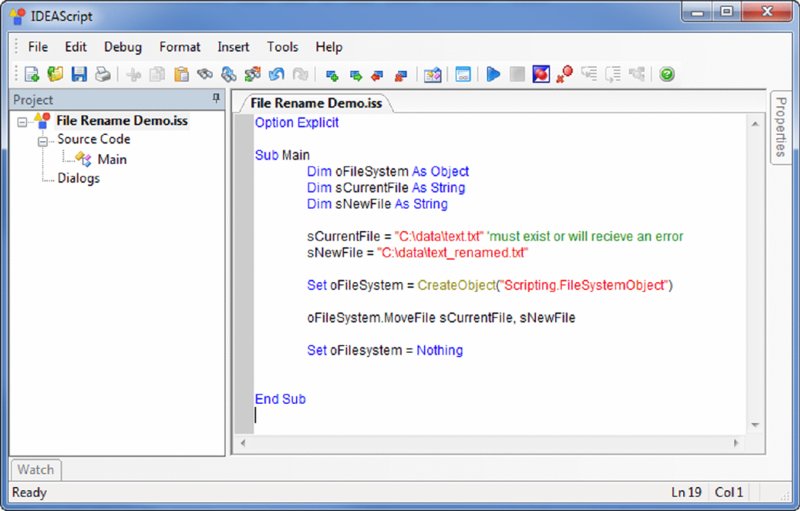The width and height of the screenshot is (800, 511).
Task: Click the toolbar icon with pencil and shapes
Action: click(x=432, y=75)
